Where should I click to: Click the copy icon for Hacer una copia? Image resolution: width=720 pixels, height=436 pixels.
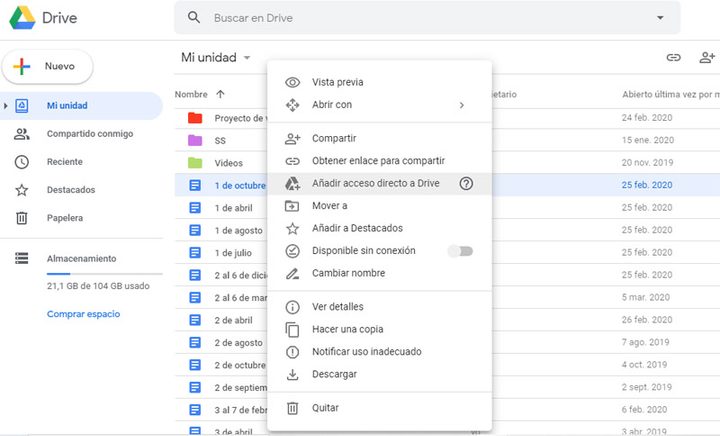pyautogui.click(x=292, y=330)
